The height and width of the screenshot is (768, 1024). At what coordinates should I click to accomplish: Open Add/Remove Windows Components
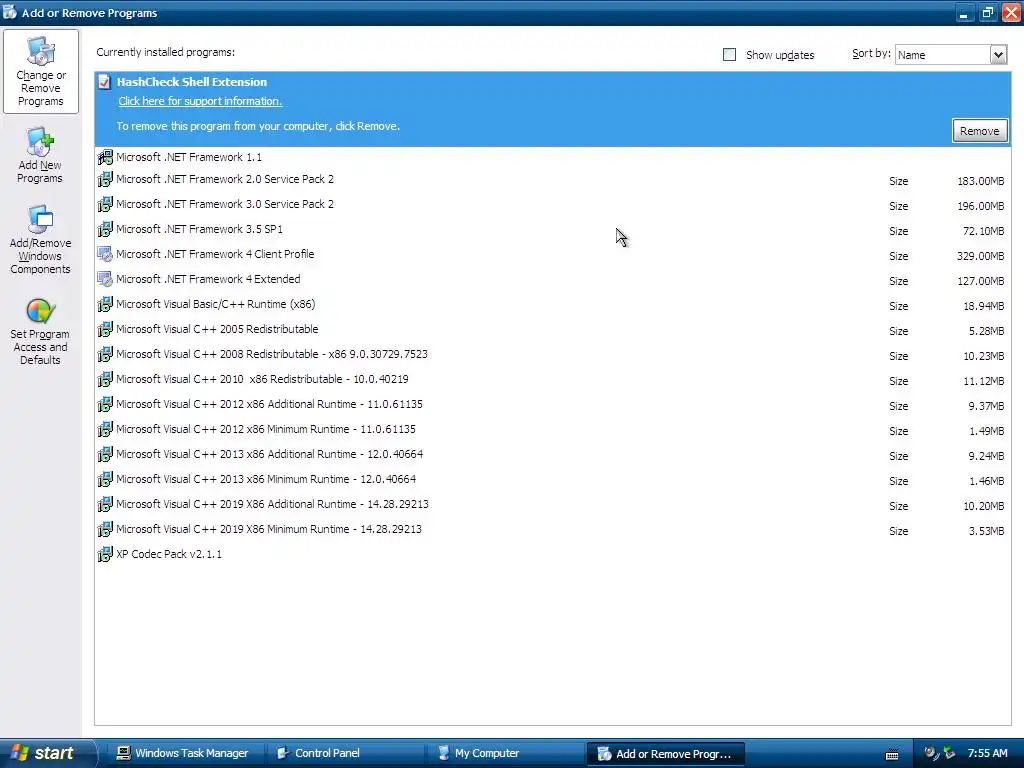40,240
